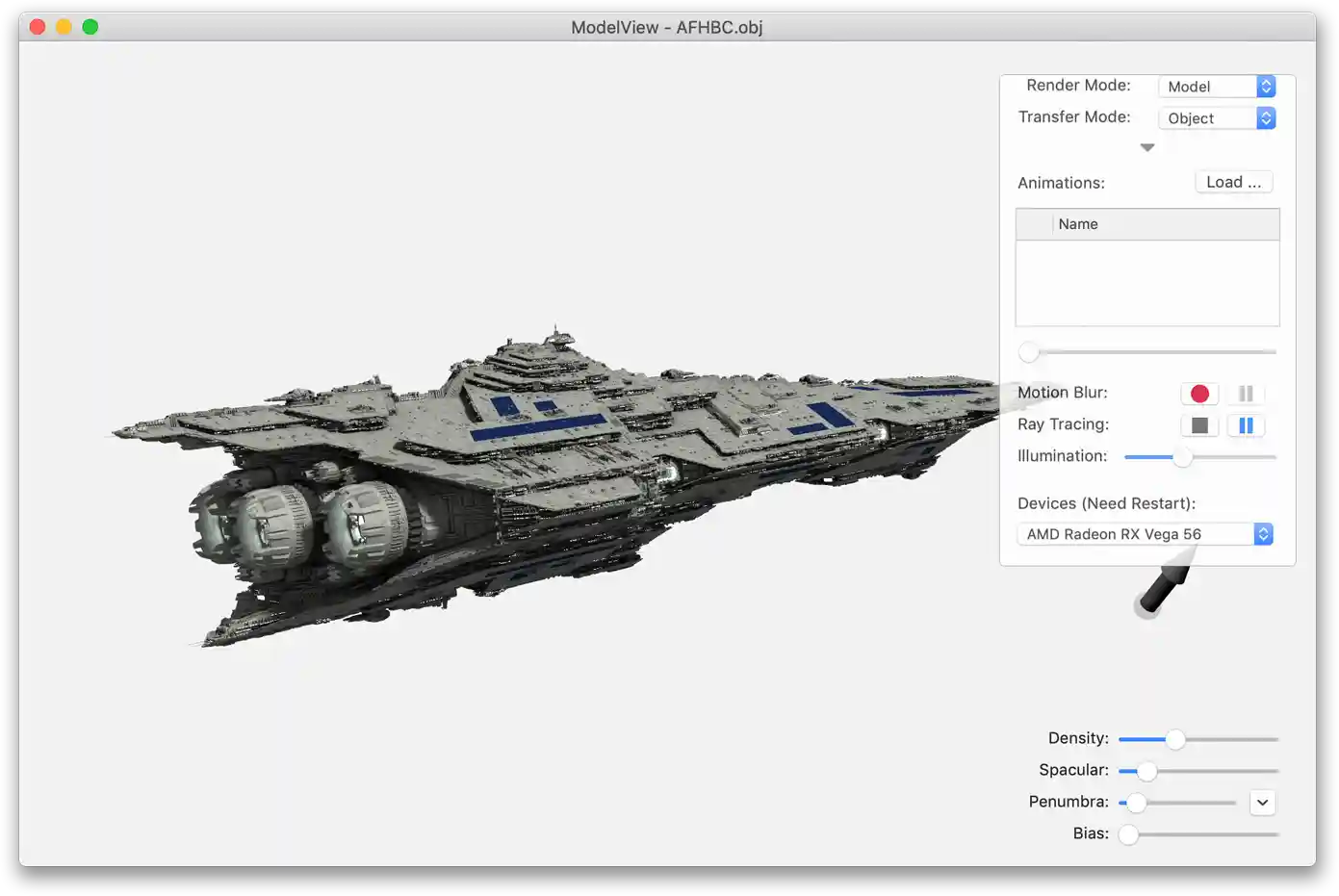1339x896 pixels.
Task: Click the Density slider thumb
Action: [x=1175, y=739]
